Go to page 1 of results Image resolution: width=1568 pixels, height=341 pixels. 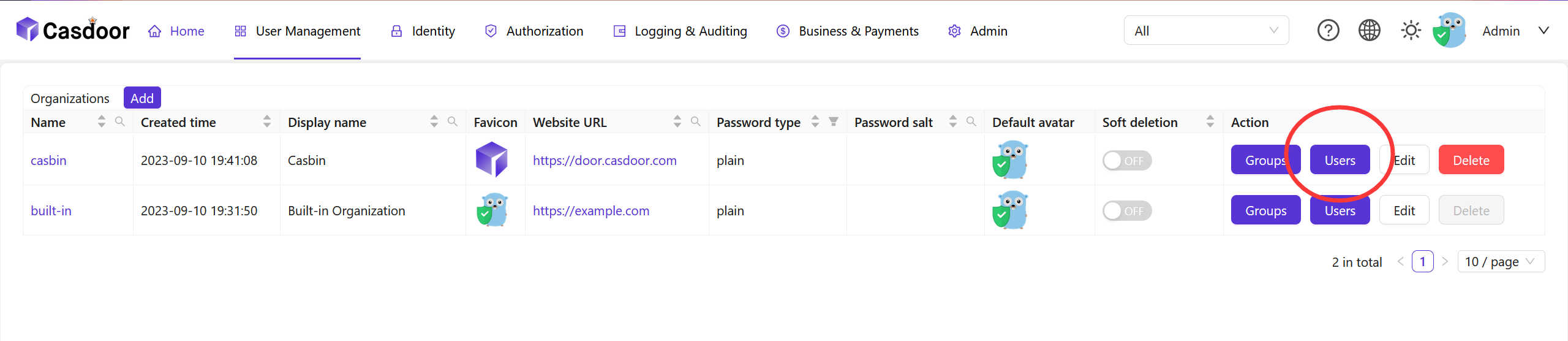pos(1422,262)
